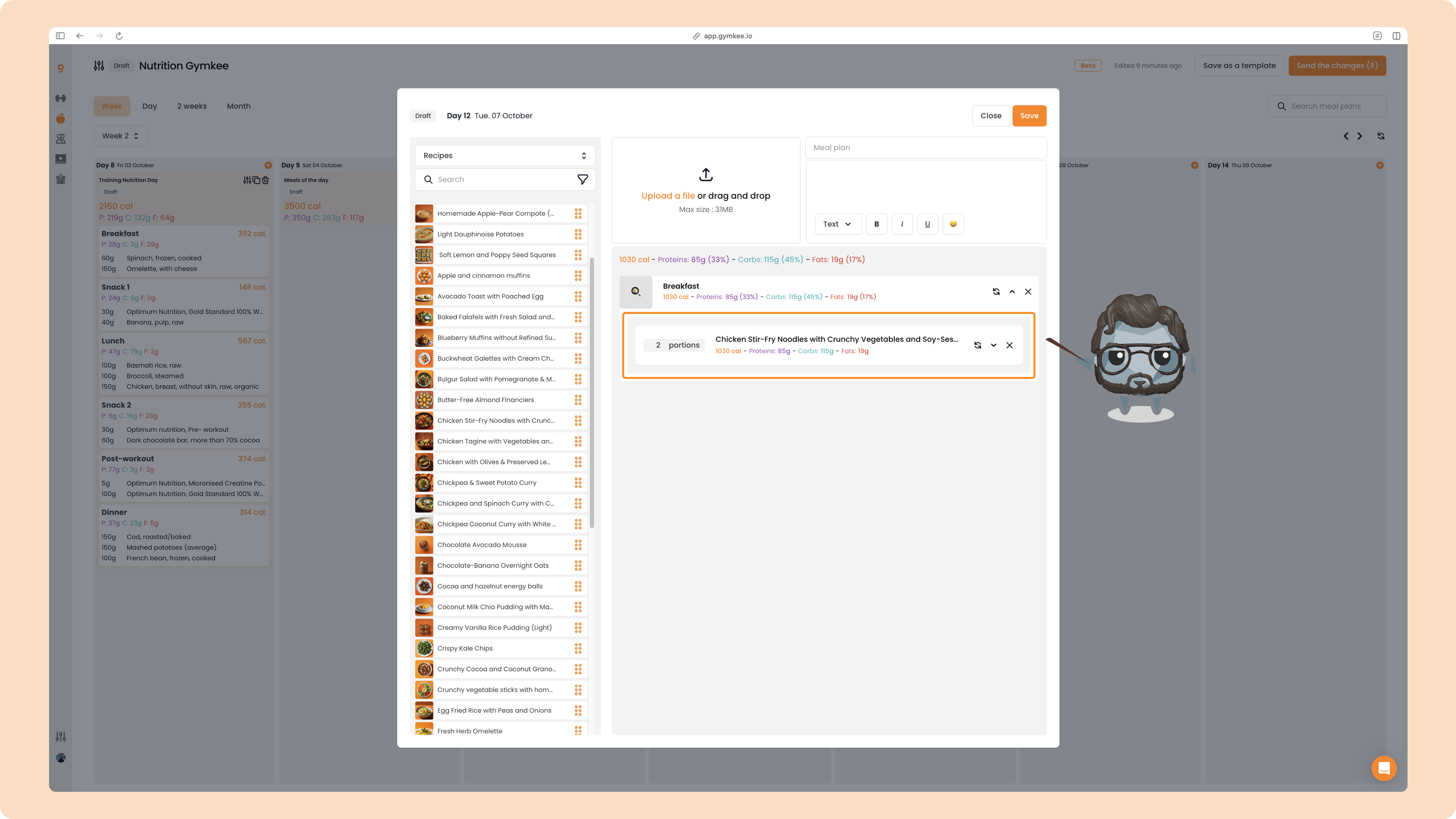Go to the next week with right chevron

pos(1359,136)
